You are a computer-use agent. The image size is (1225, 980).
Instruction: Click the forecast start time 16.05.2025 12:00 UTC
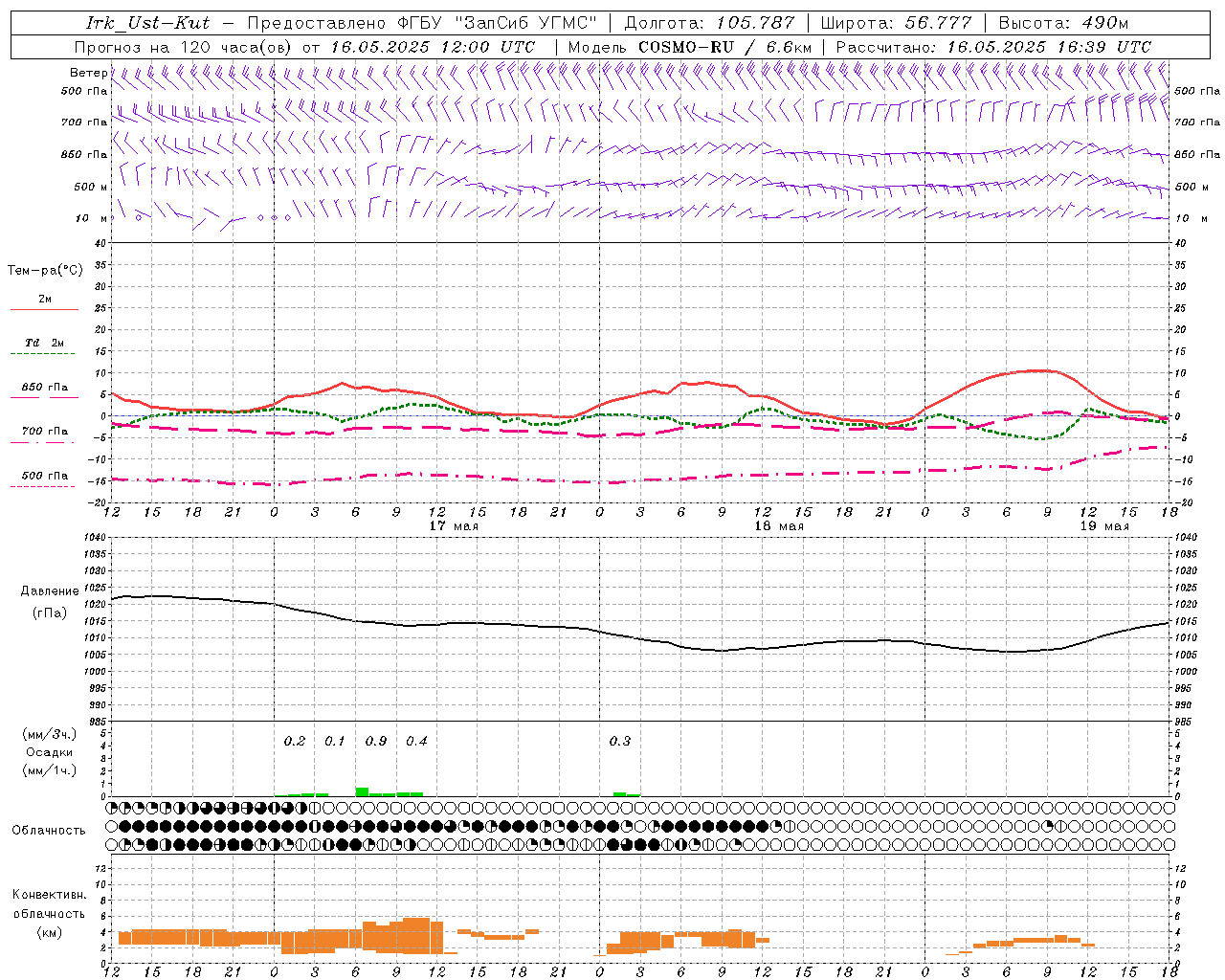434,47
